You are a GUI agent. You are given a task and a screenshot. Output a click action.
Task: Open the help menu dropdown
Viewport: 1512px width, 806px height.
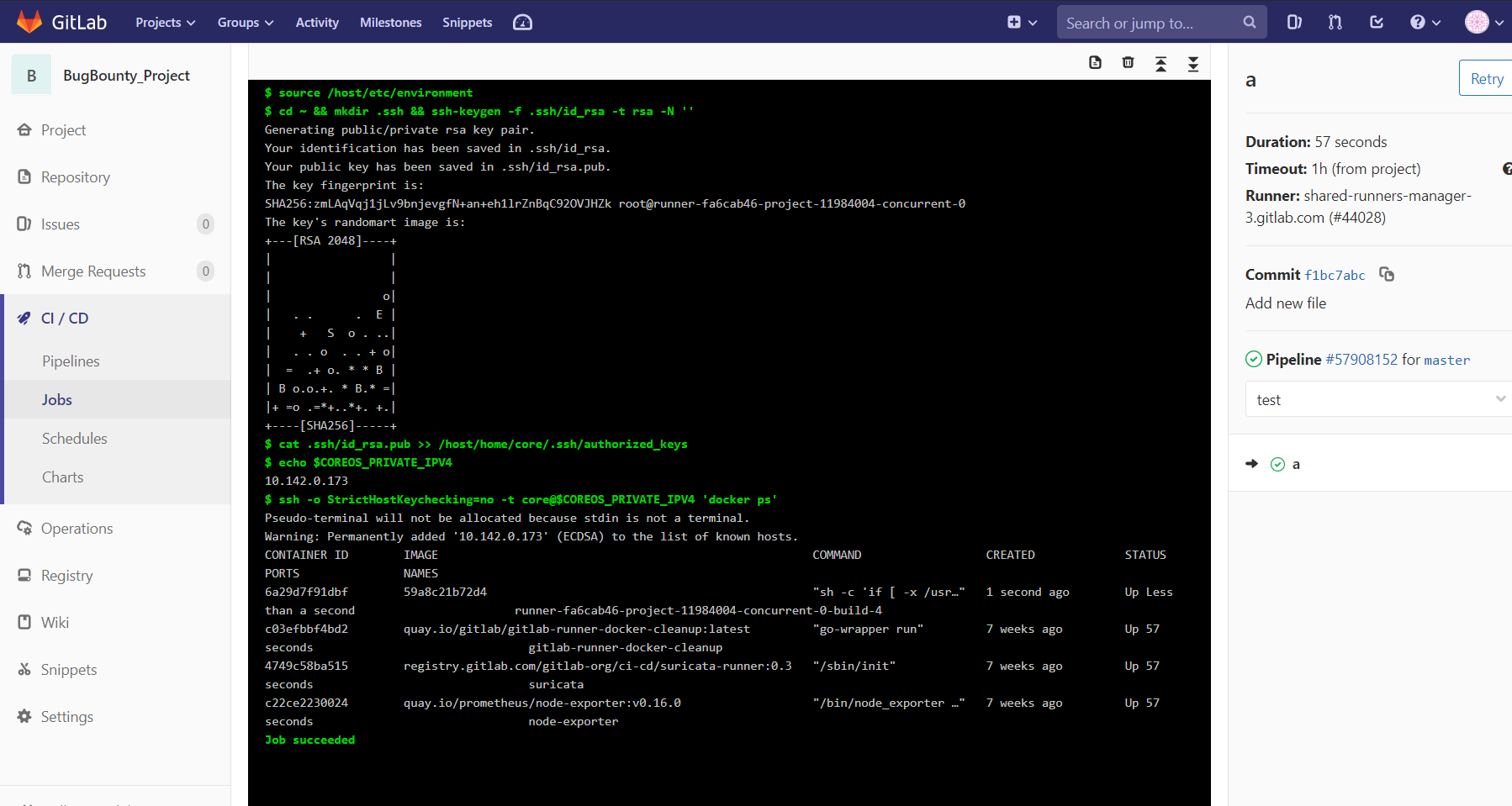click(1425, 23)
